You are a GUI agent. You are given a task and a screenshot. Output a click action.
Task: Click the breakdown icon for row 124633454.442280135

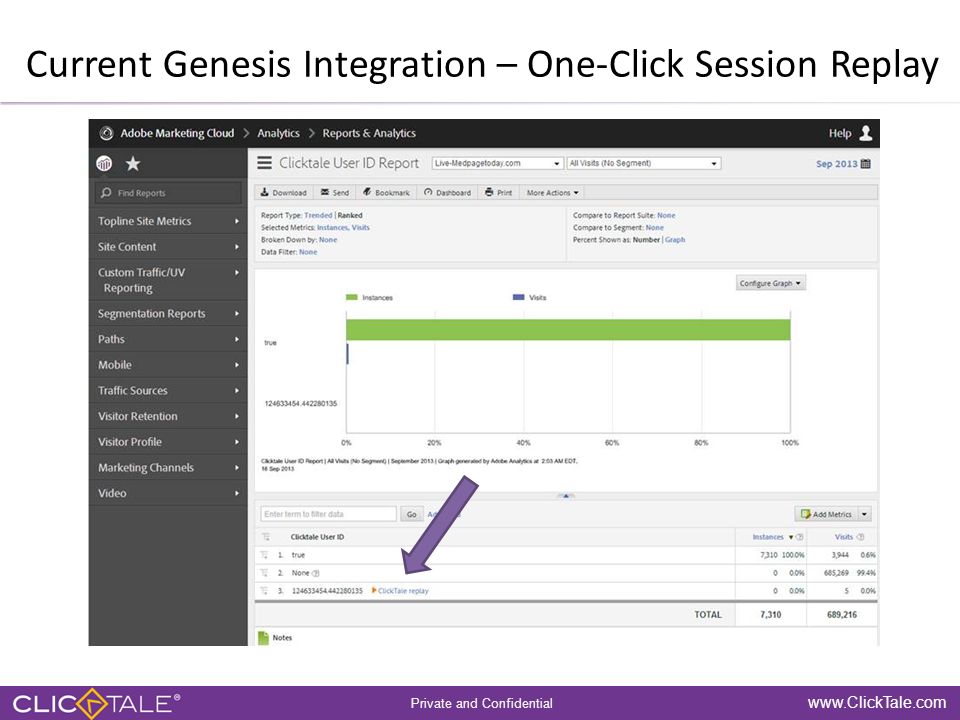[x=264, y=591]
